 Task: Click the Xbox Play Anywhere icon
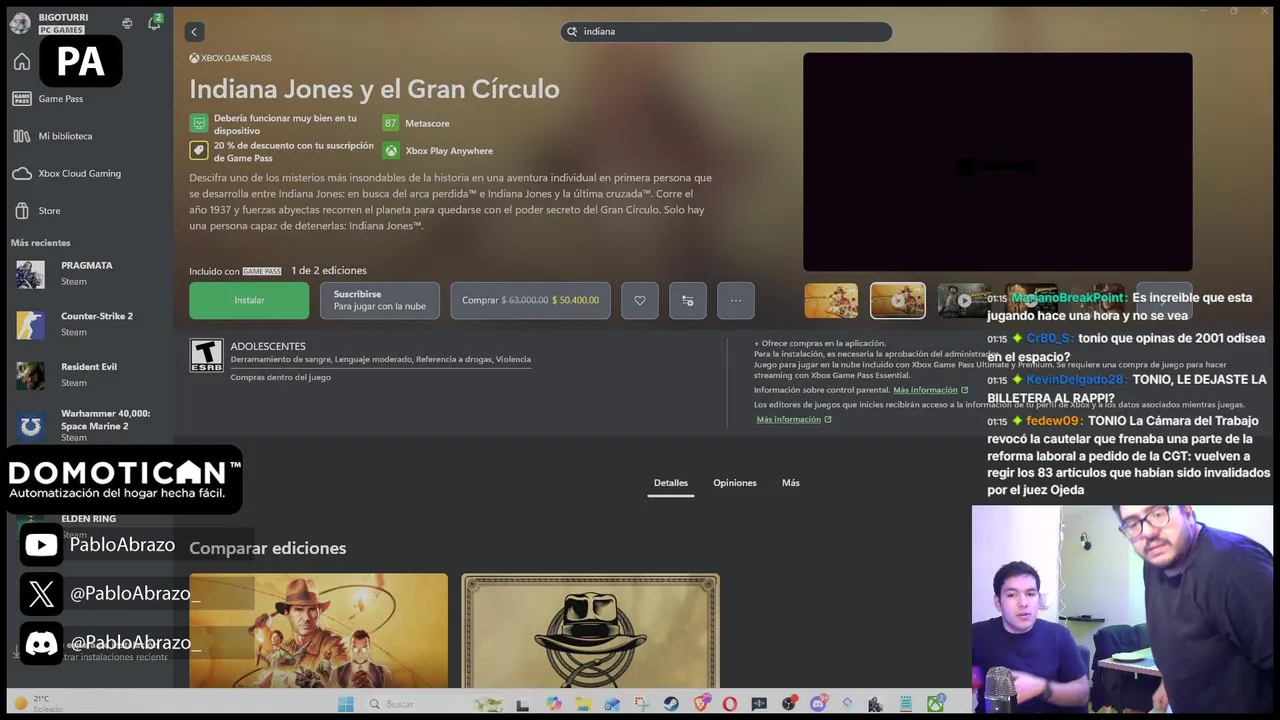point(390,151)
